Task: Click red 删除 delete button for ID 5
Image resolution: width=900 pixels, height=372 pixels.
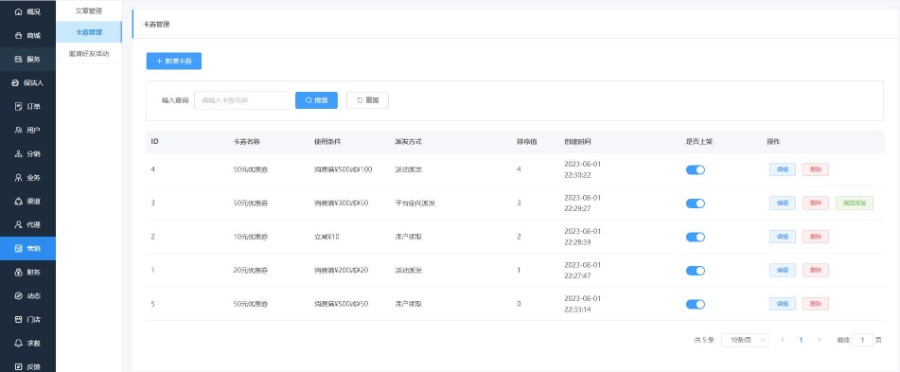Action: 816,304
